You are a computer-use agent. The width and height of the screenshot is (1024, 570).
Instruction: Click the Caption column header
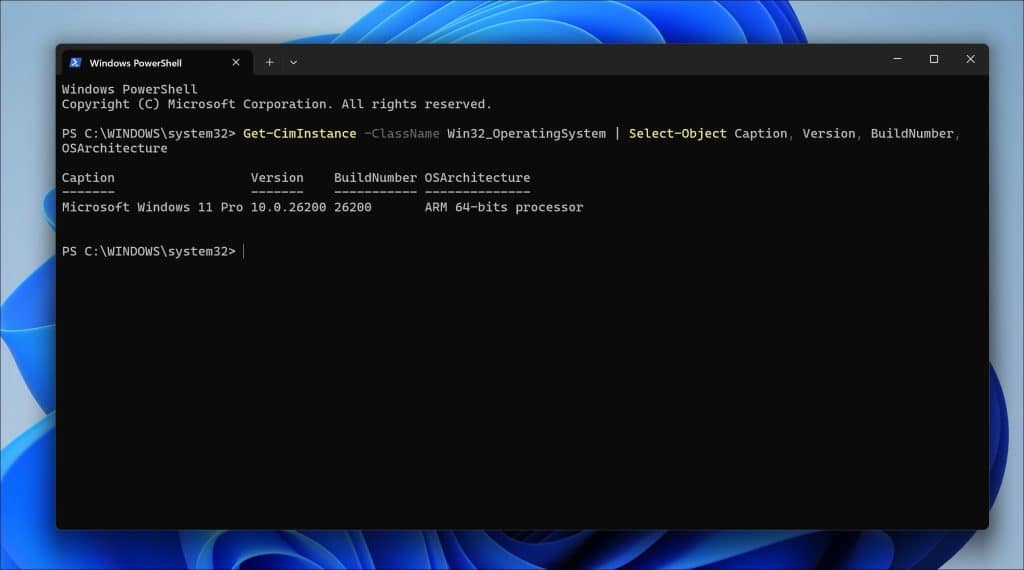[88, 178]
